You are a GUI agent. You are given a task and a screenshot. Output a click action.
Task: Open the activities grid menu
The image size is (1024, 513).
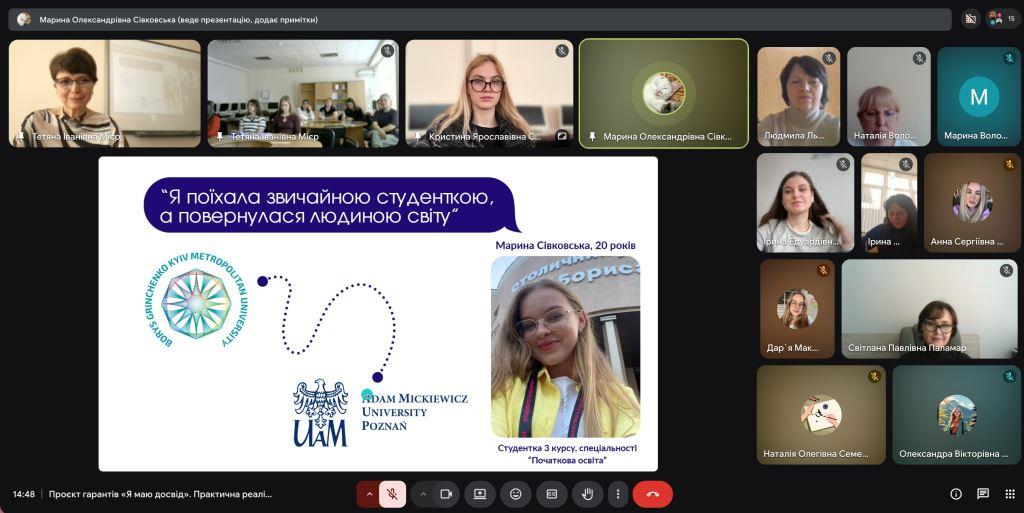click(1009, 494)
